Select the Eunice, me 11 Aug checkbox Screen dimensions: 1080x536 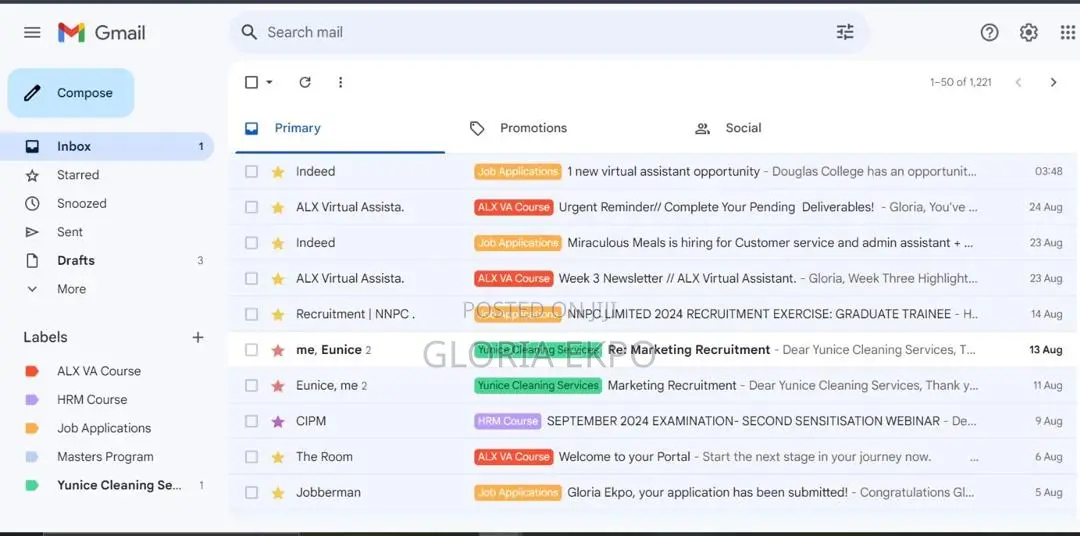251,386
